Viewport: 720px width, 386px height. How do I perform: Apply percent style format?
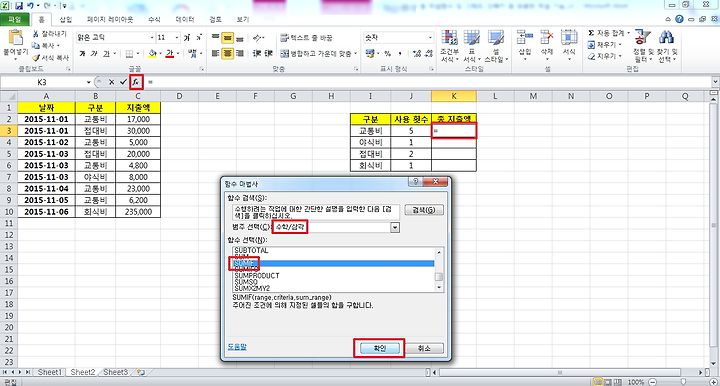click(388, 54)
